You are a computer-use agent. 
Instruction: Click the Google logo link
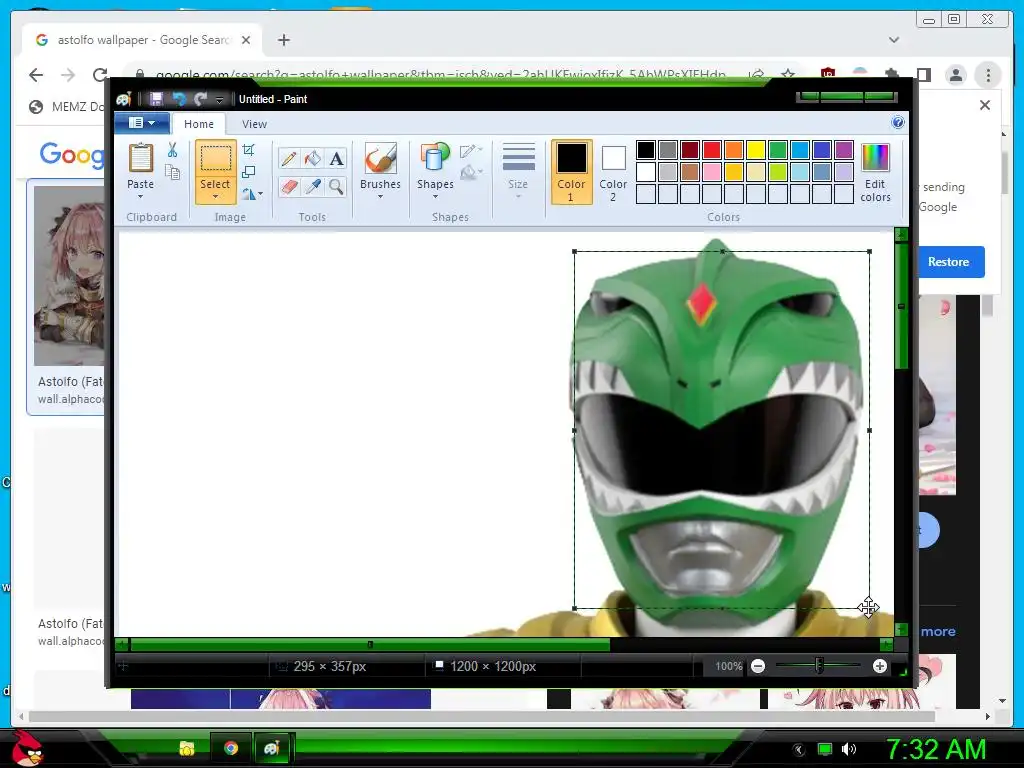[x=71, y=155]
